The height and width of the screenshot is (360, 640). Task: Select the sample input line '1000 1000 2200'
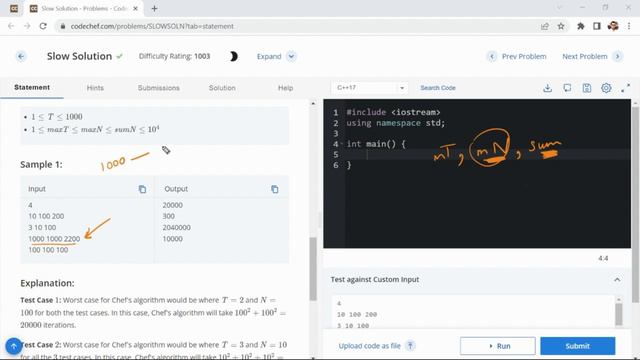click(x=54, y=239)
